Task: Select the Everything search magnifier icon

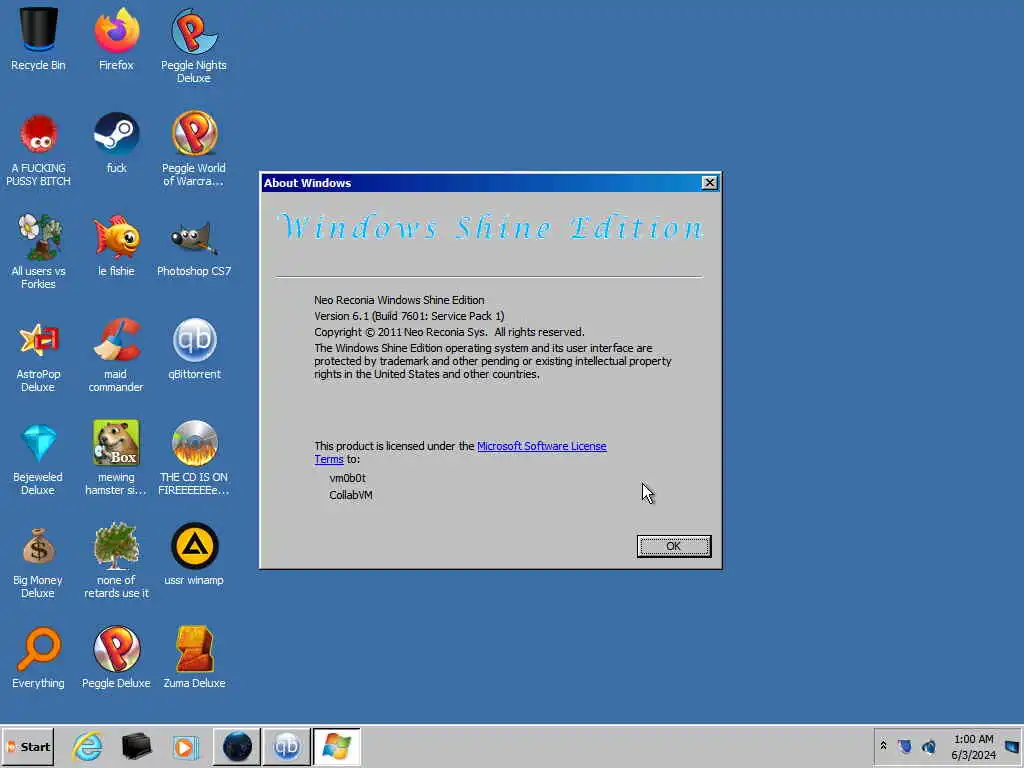Action: click(x=39, y=657)
